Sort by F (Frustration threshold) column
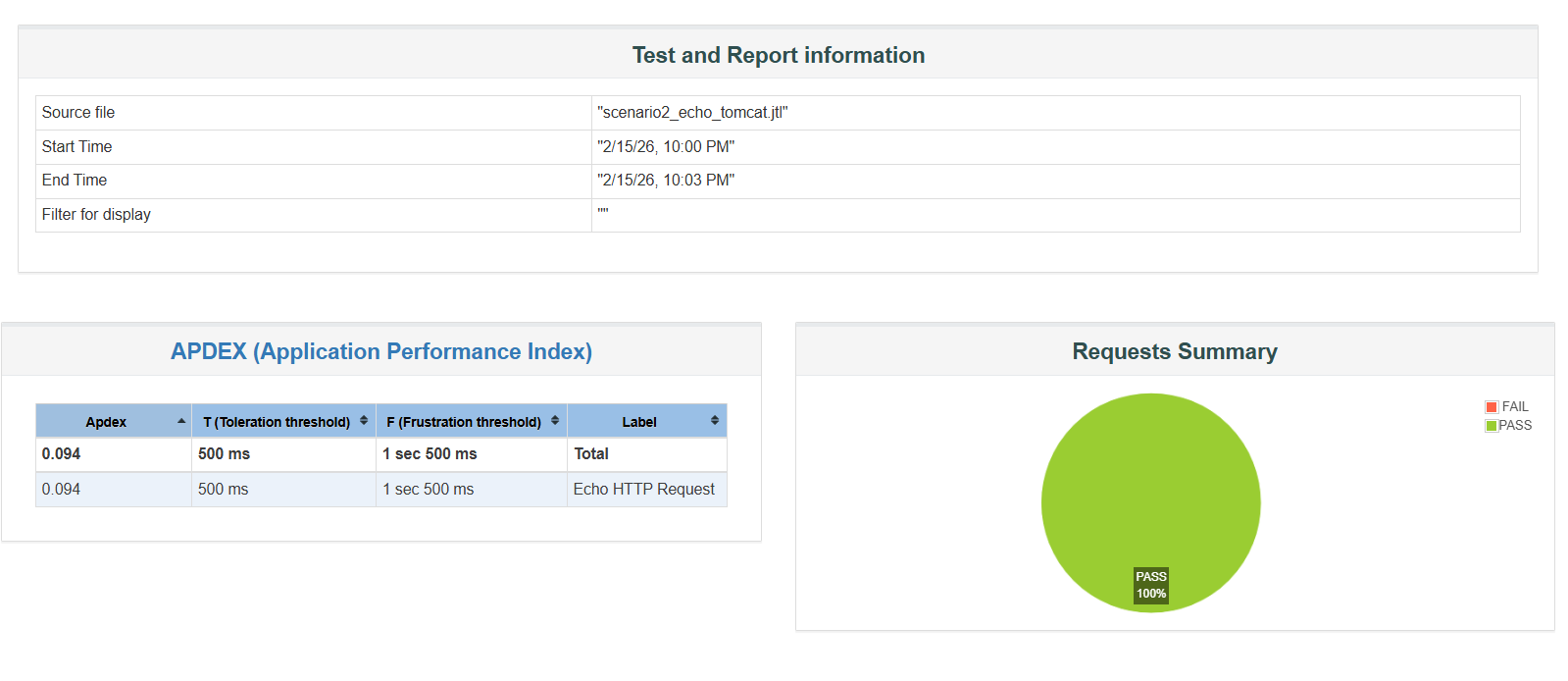Viewport: 1568px width, 681px height. point(472,421)
